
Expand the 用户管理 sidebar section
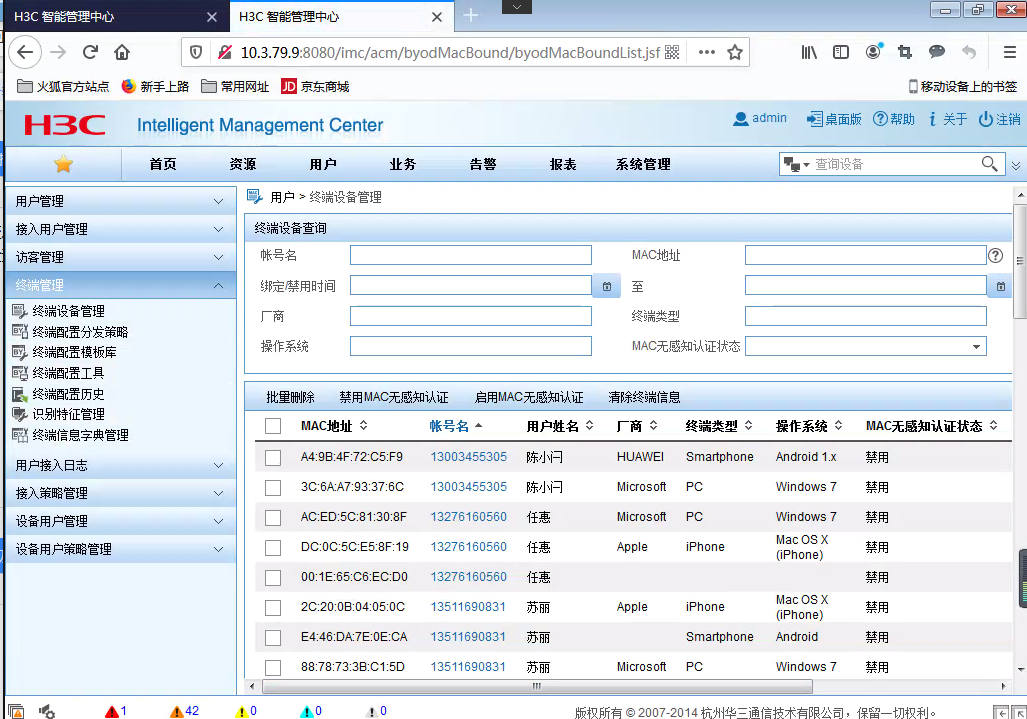[120, 201]
